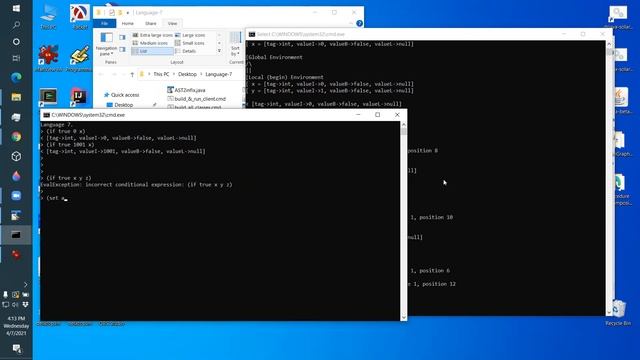Image resolution: width=640 pixels, height=360 pixels.
Task: Select the Racket desktop shortcut
Action: click(80, 16)
